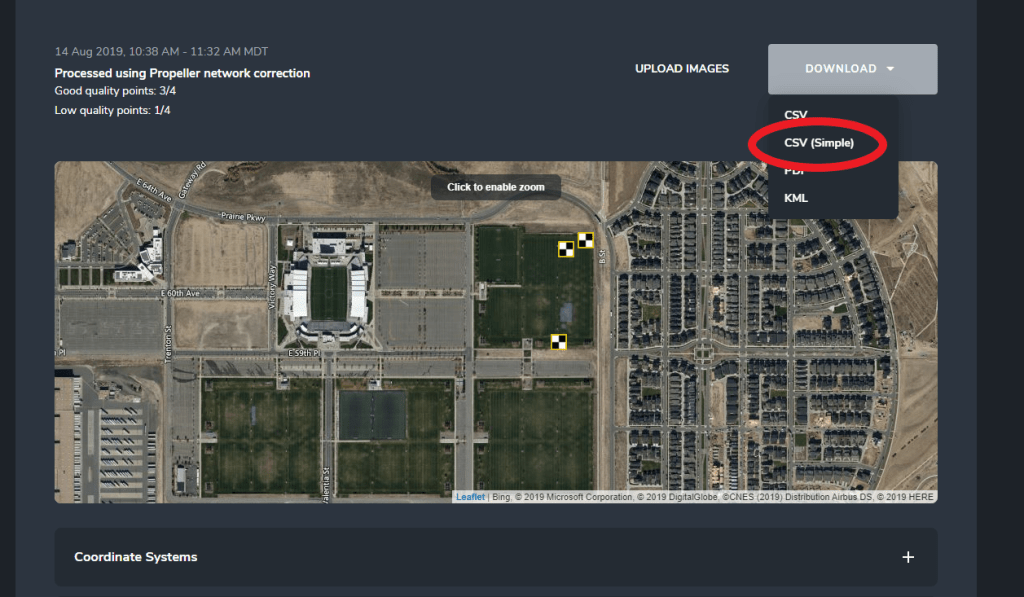Expand the Coordinate Systems section

tap(496, 557)
